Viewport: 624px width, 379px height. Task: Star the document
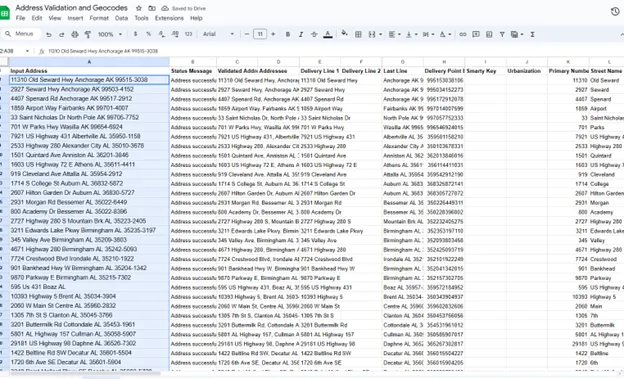coord(139,8)
